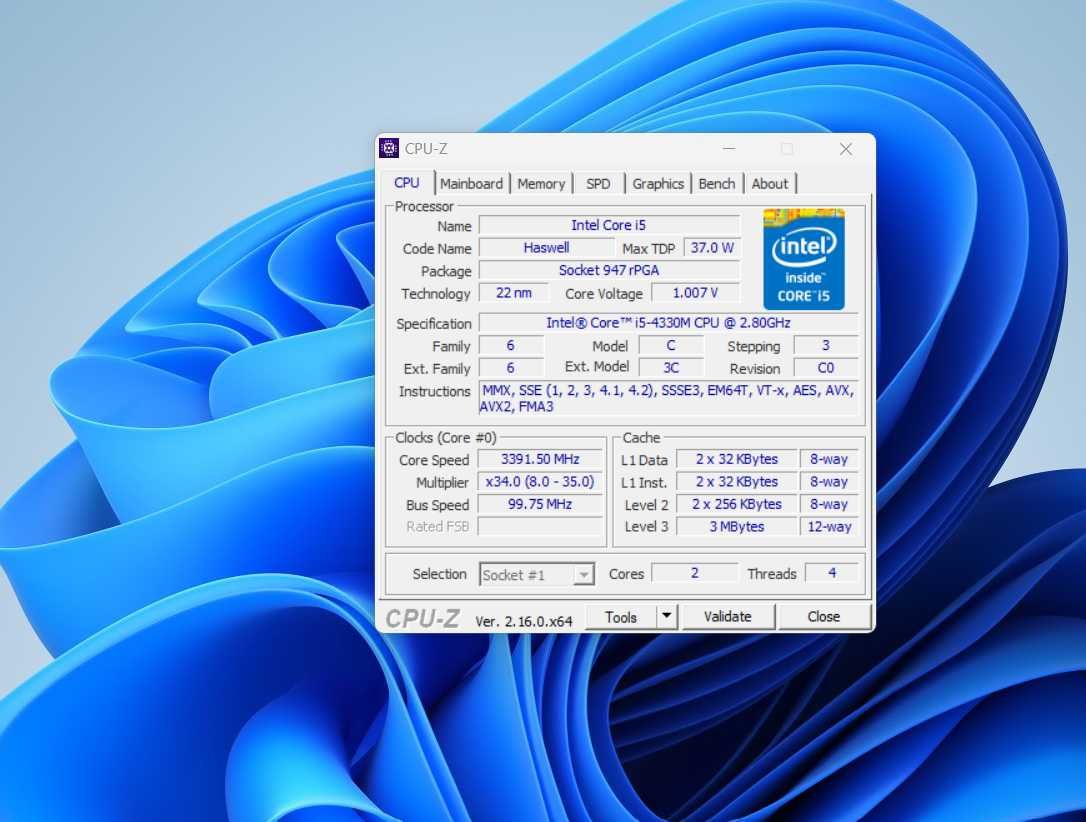Click the 'Clocks (Core #0)' group label

click(x=446, y=438)
